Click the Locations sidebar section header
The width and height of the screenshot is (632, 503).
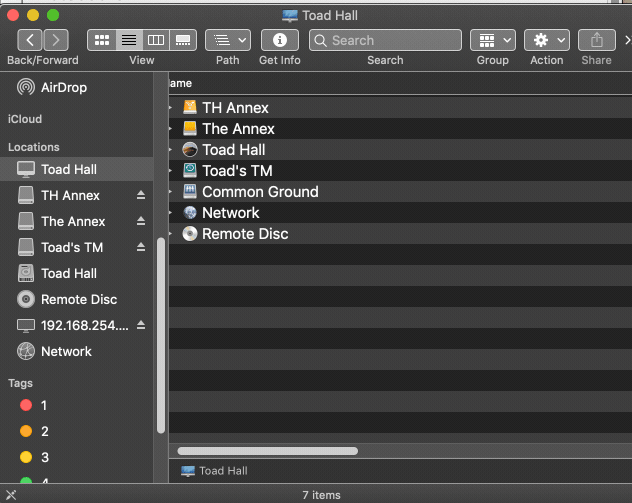(34, 147)
